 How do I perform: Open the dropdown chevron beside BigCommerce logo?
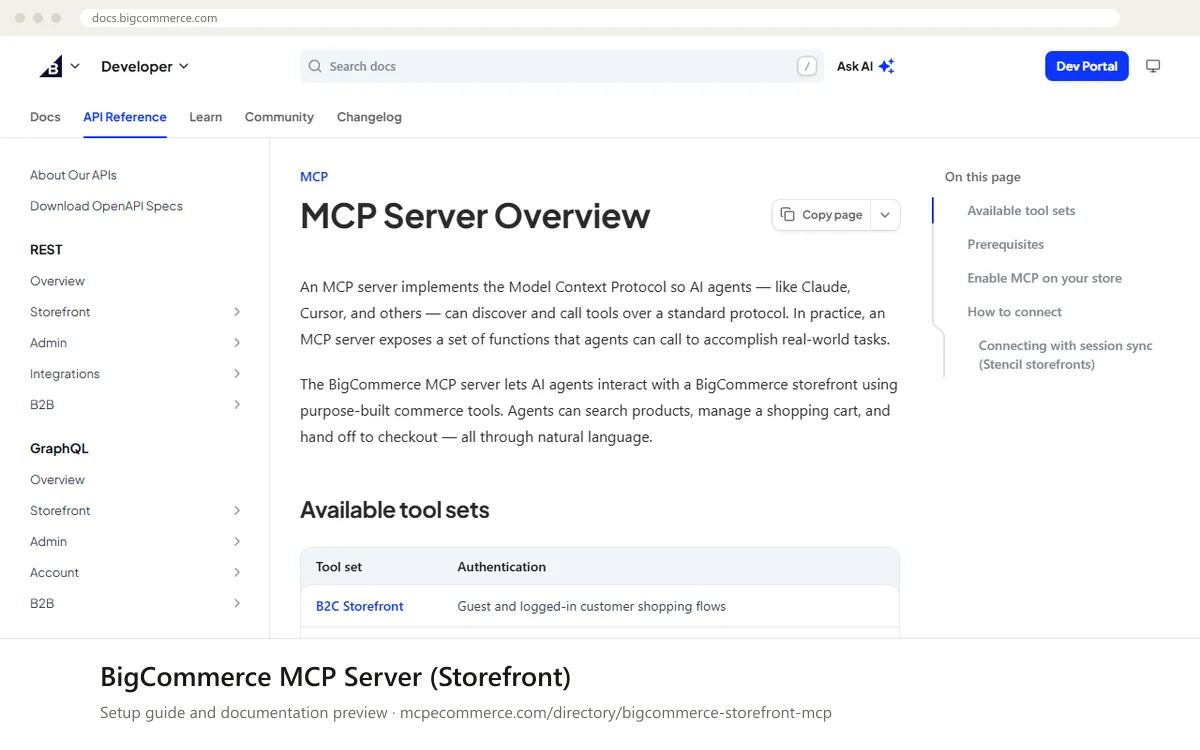(x=75, y=66)
